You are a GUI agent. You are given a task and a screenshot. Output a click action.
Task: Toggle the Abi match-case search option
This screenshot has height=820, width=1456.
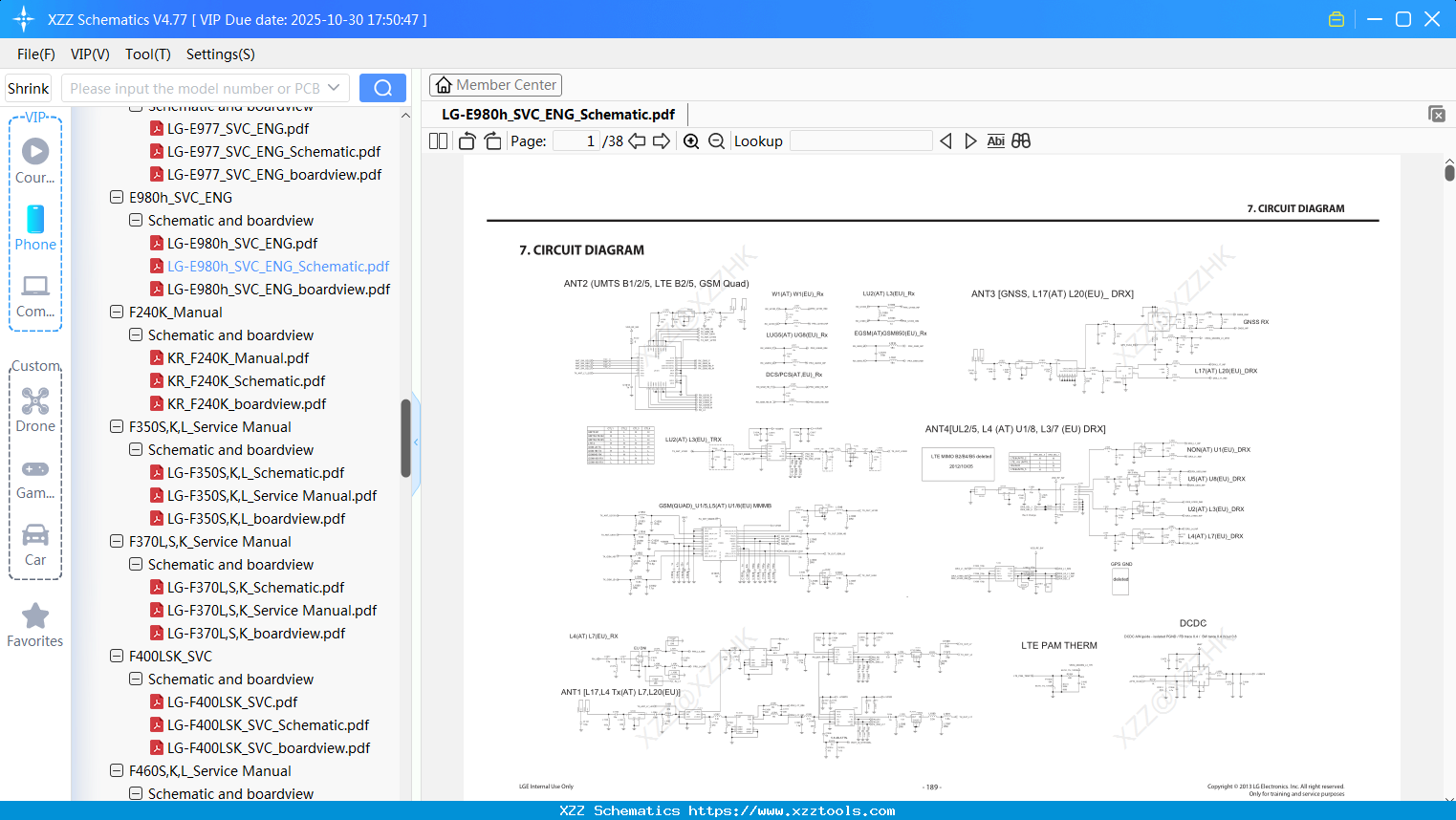click(995, 140)
